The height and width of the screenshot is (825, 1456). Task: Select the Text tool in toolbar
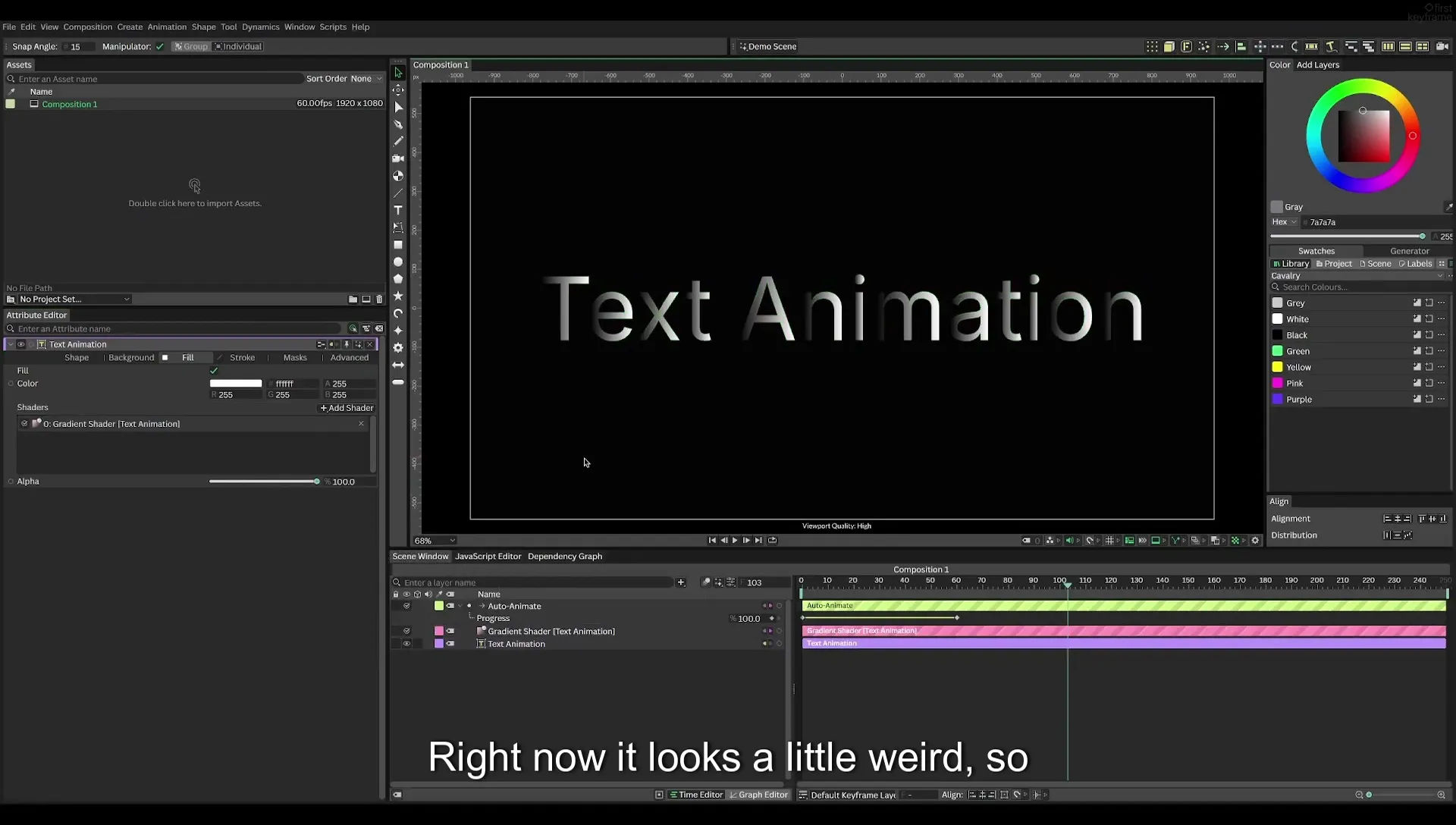pyautogui.click(x=398, y=210)
